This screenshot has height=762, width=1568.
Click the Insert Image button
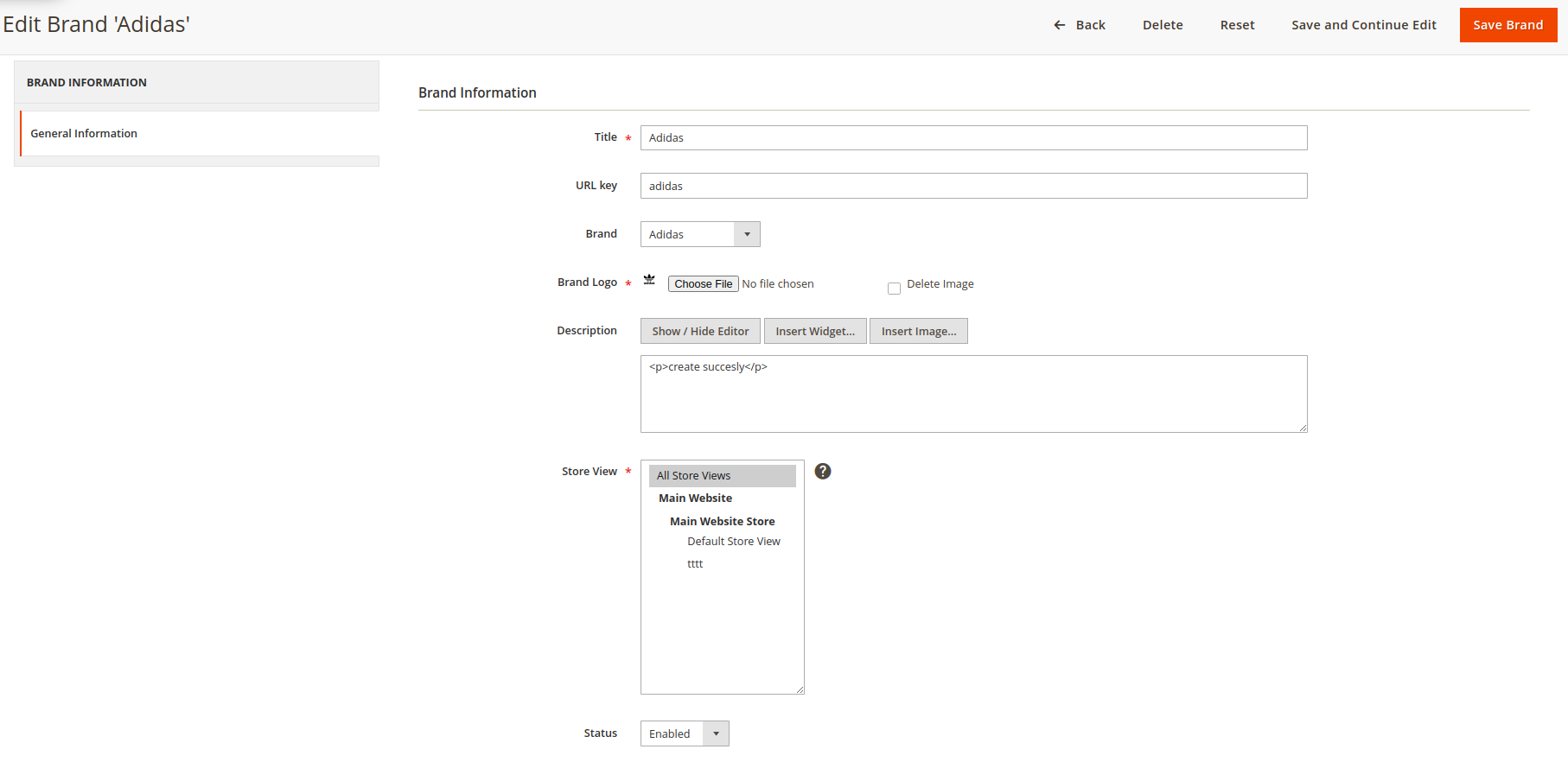(918, 331)
